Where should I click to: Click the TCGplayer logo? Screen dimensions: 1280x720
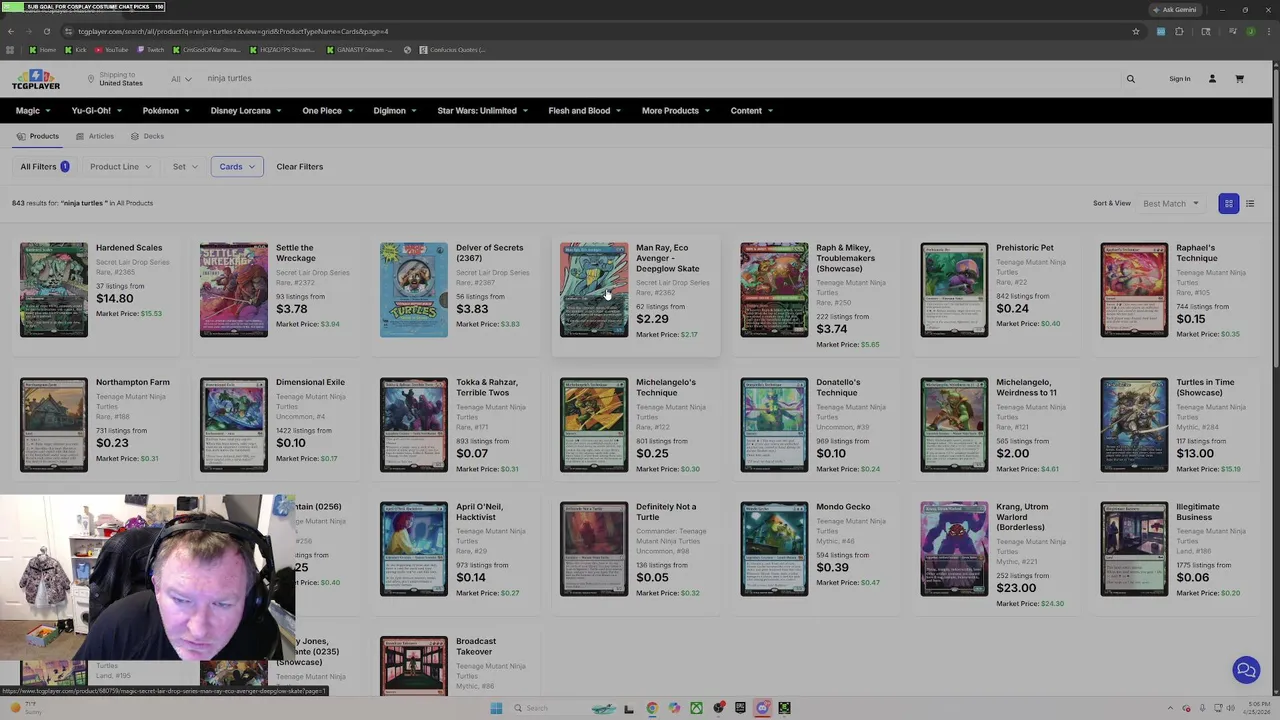point(36,79)
